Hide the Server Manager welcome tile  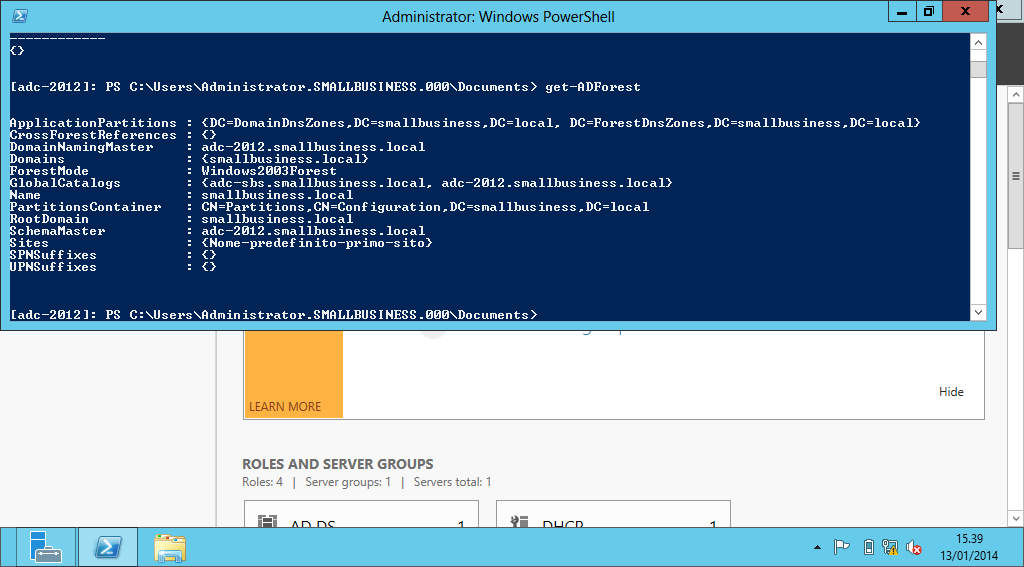[x=951, y=392]
